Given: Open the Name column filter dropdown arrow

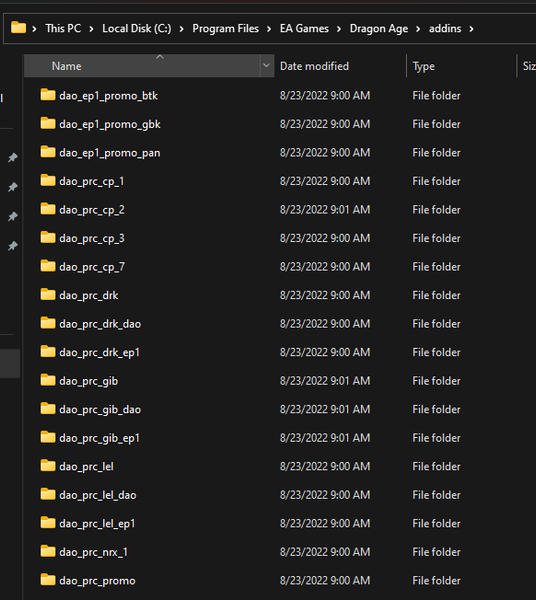Looking at the screenshot, I should pos(267,65).
